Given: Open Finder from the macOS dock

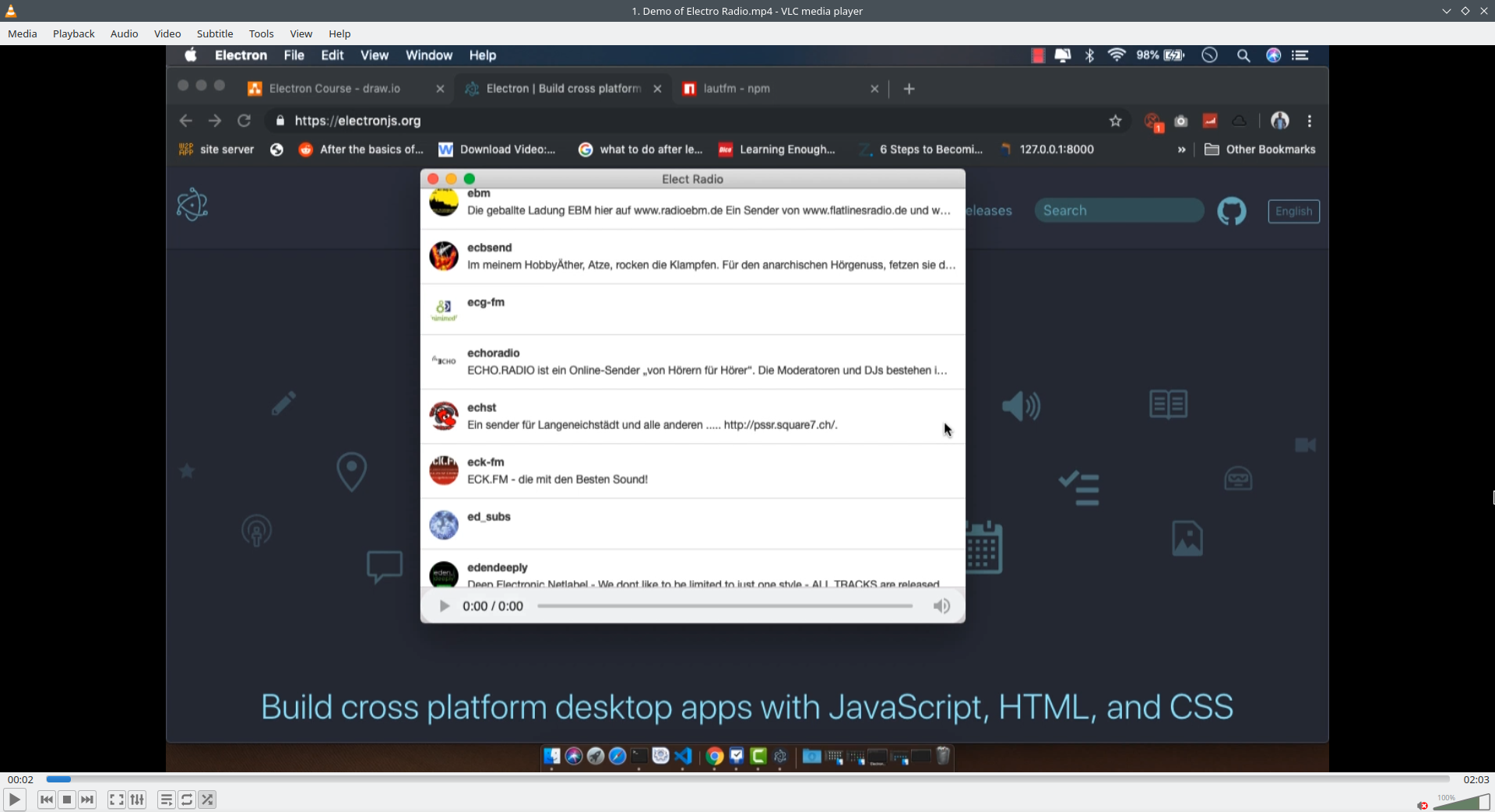Looking at the screenshot, I should [552, 756].
